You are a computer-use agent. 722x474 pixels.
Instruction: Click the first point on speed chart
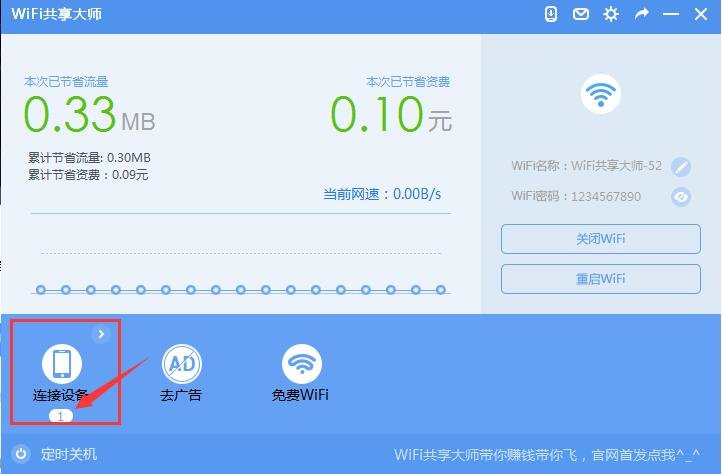pyautogui.click(x=41, y=290)
